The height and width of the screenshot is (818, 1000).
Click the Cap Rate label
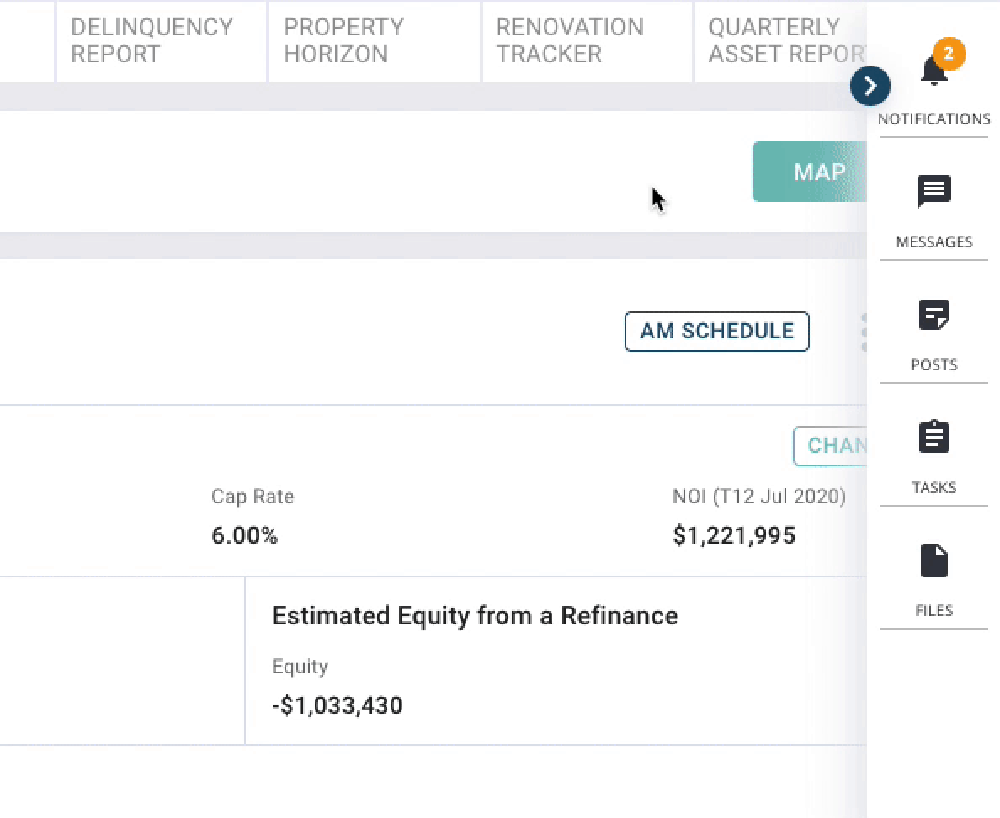point(253,497)
